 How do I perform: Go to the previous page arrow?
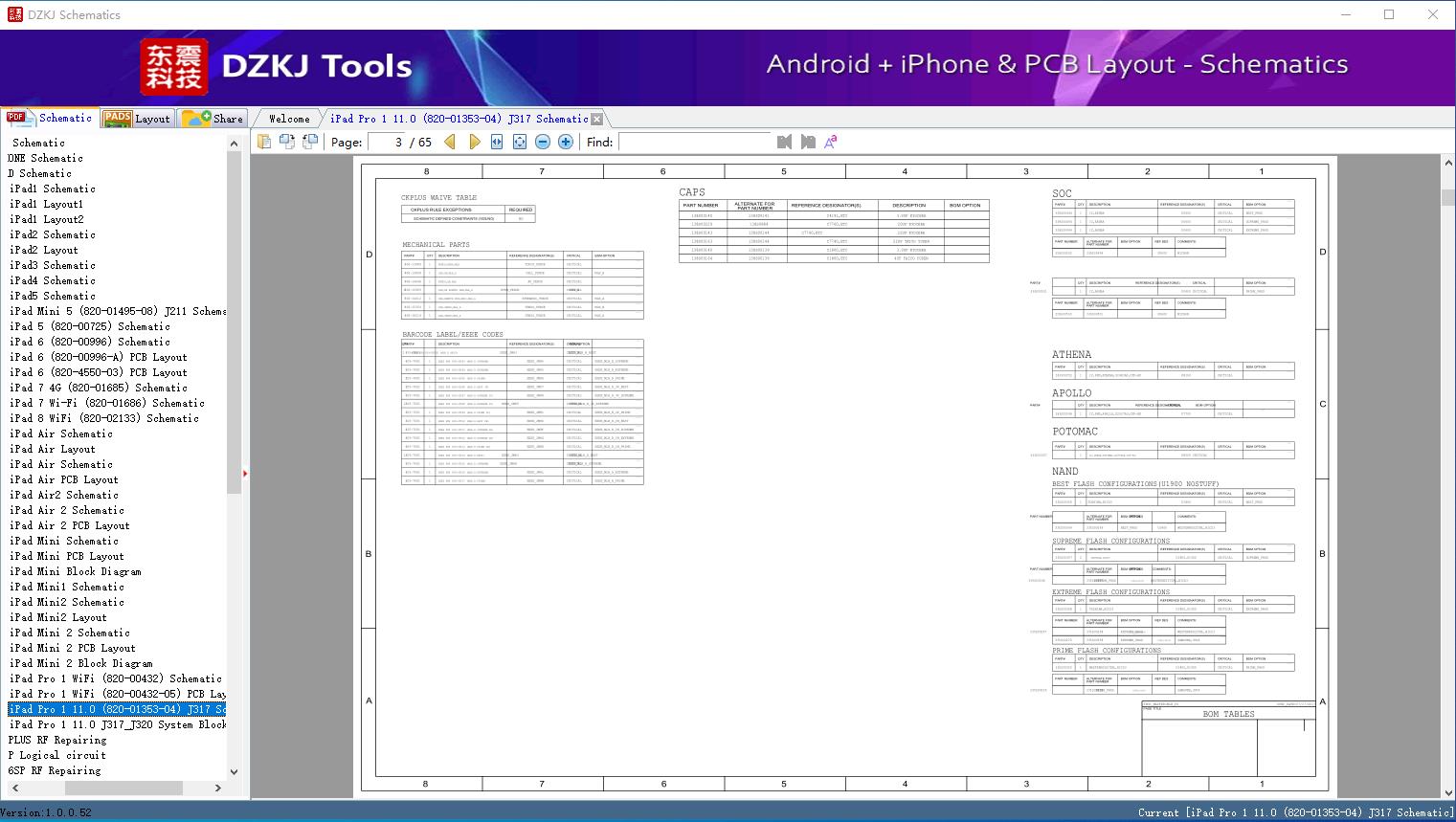point(450,142)
